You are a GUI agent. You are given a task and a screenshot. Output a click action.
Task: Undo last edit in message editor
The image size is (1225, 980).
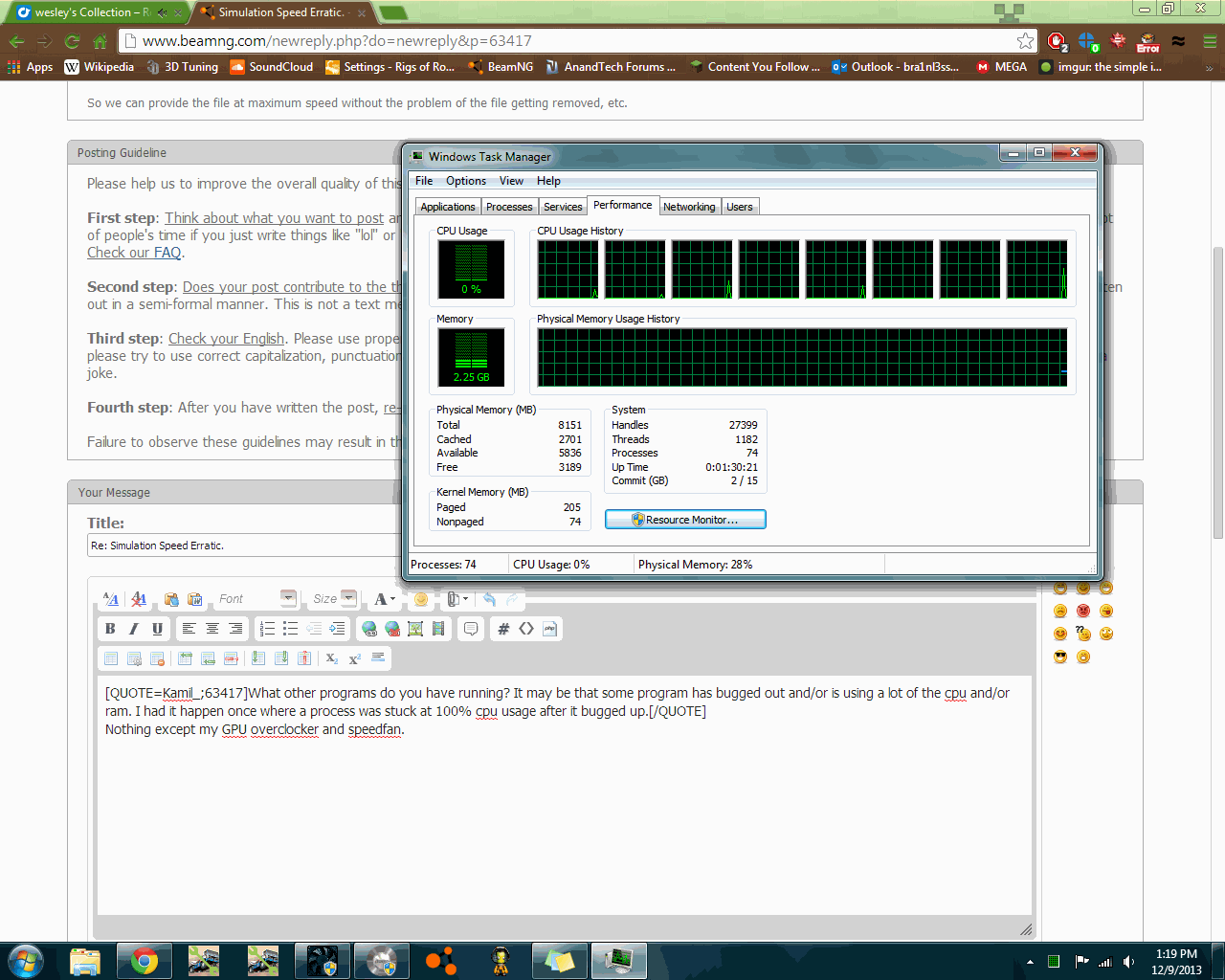489,599
